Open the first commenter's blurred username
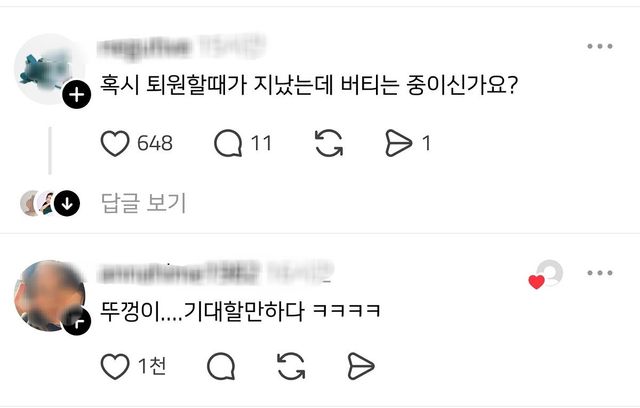640x408 pixels. [181, 47]
